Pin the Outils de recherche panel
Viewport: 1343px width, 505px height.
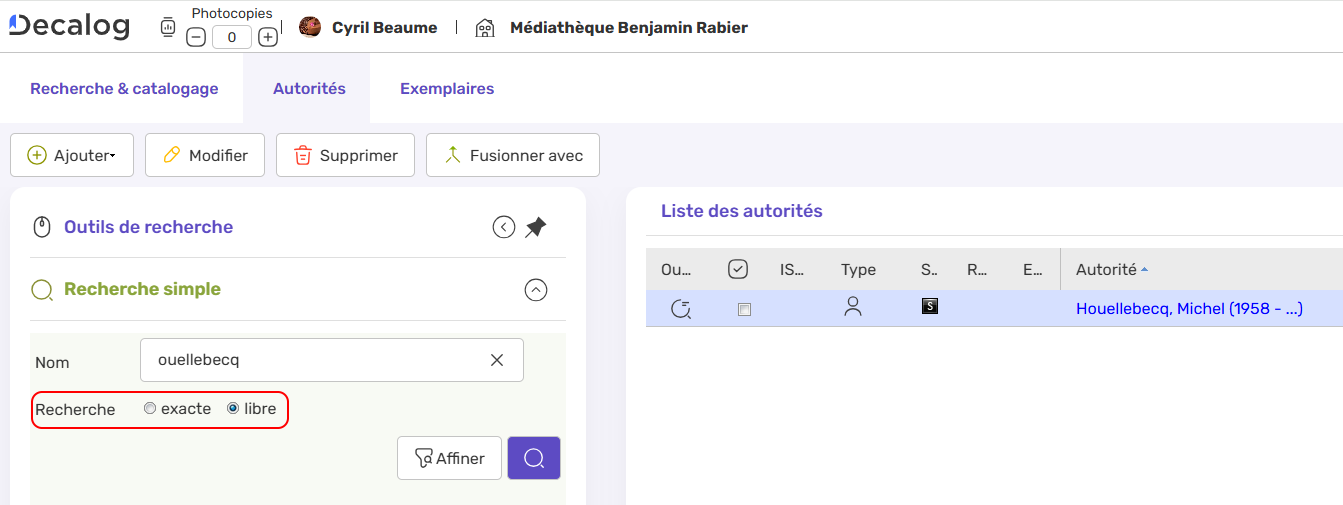tap(536, 227)
